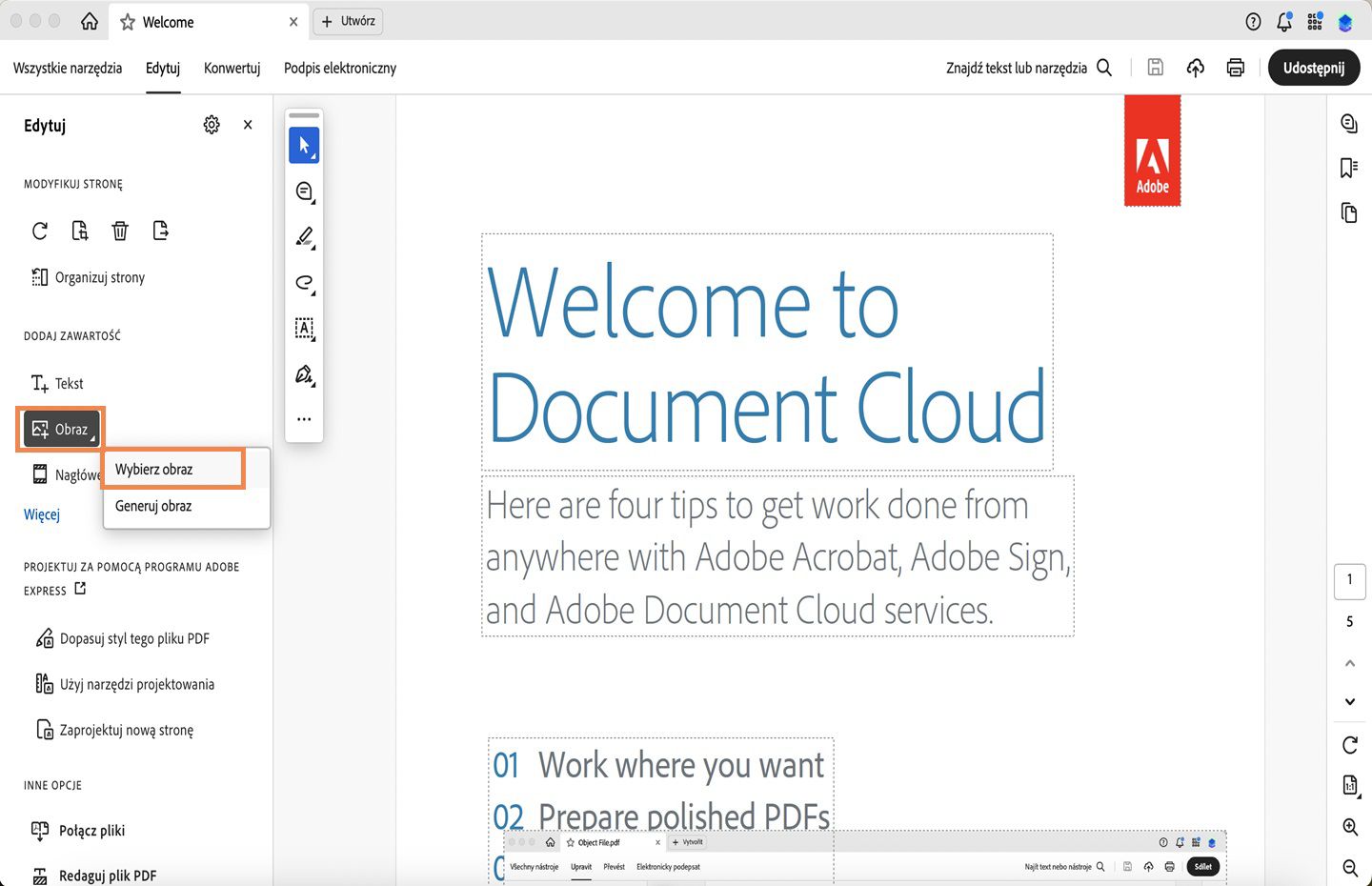
Task: Click the zoom in magnifier icon
Action: 1349,827
